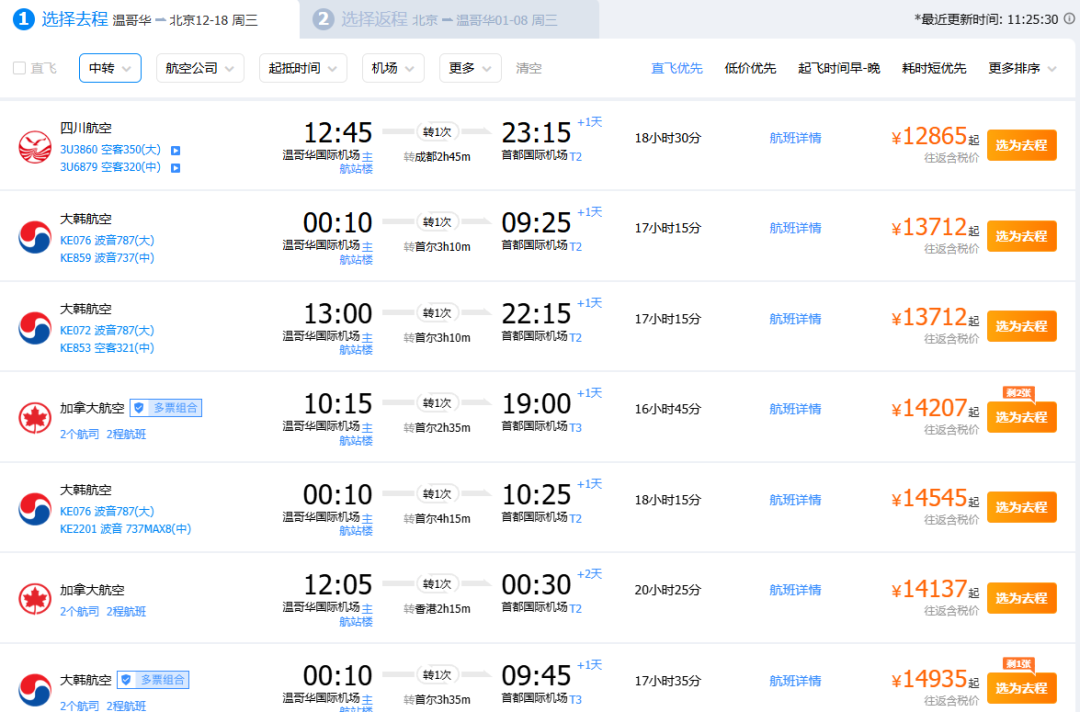
Task: Click Air Canada logo in 12:05 row
Action: 34,599
